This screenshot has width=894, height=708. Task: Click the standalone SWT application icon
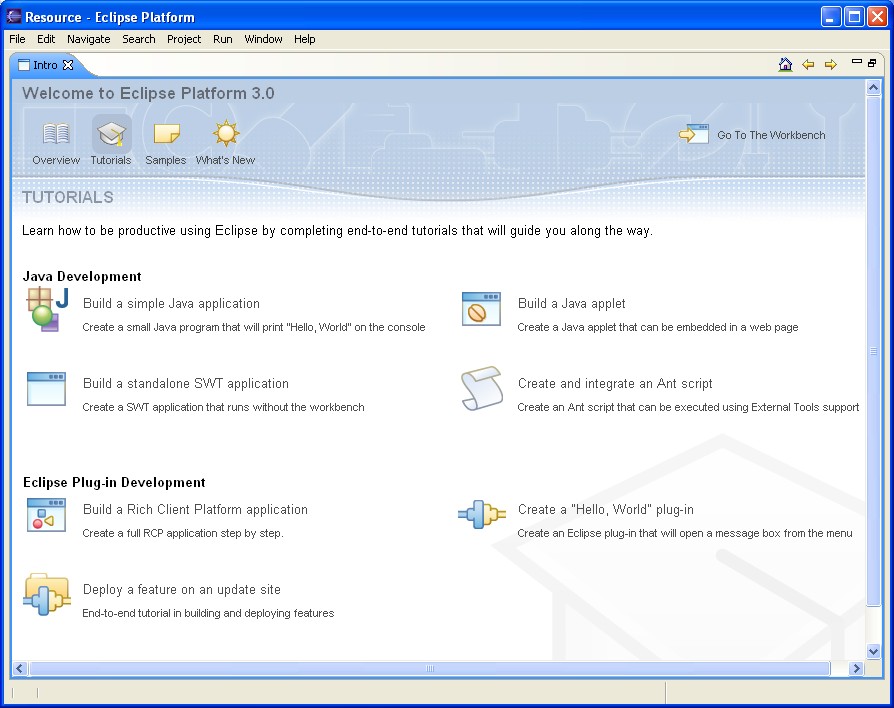click(46, 389)
